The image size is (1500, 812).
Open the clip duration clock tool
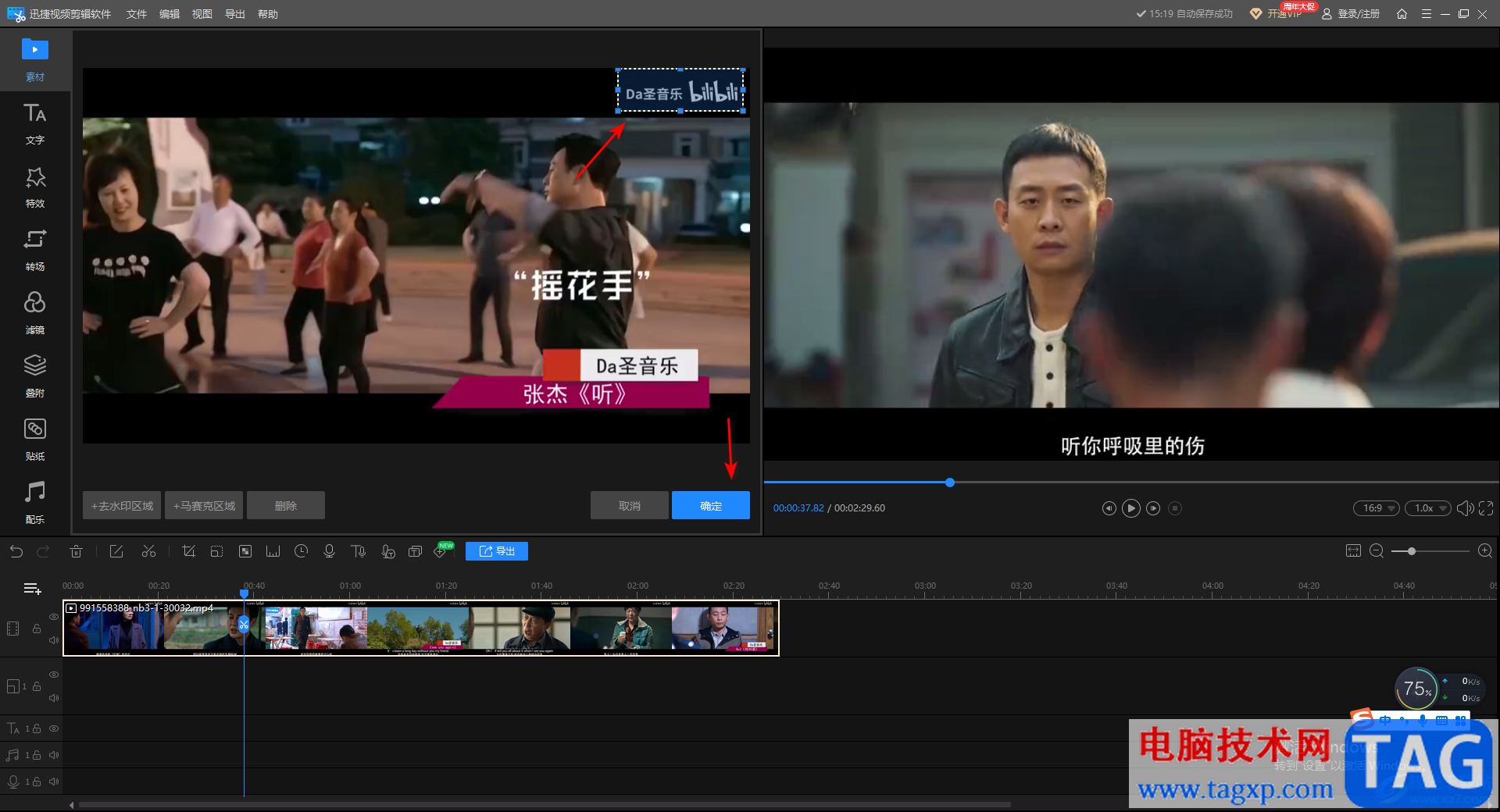(301, 551)
